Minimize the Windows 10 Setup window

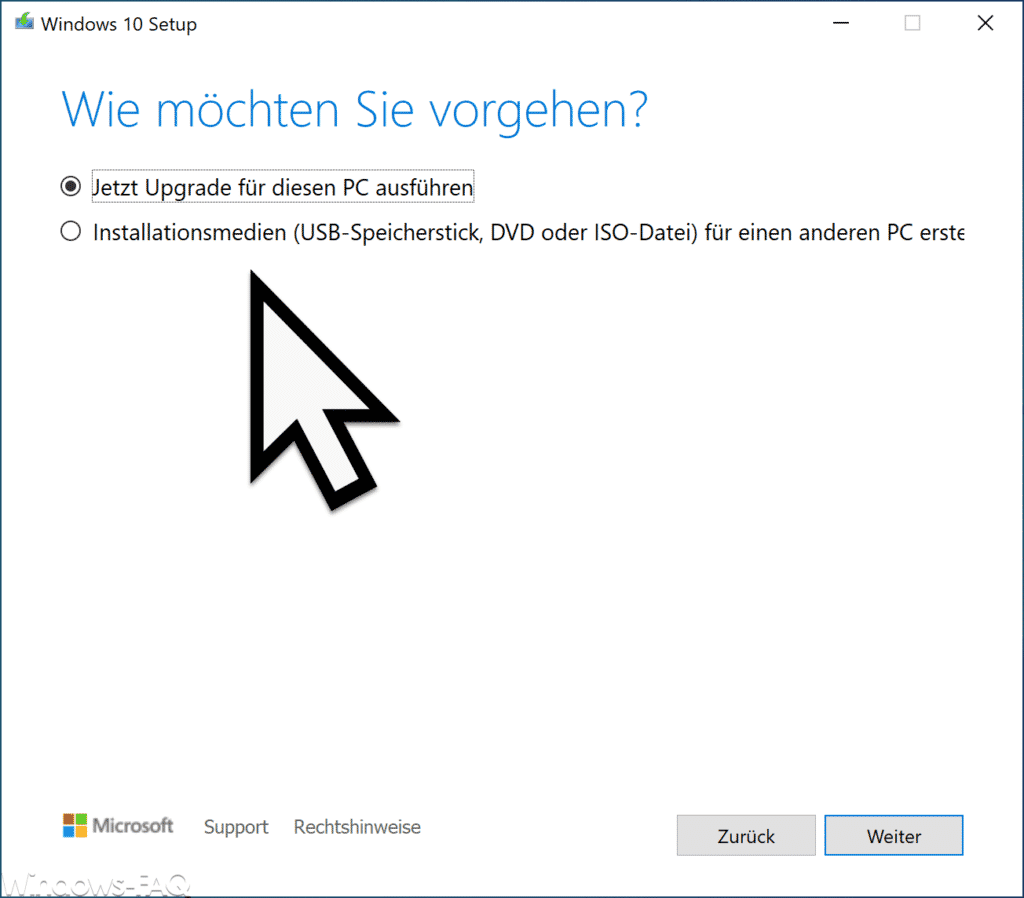coord(841,23)
